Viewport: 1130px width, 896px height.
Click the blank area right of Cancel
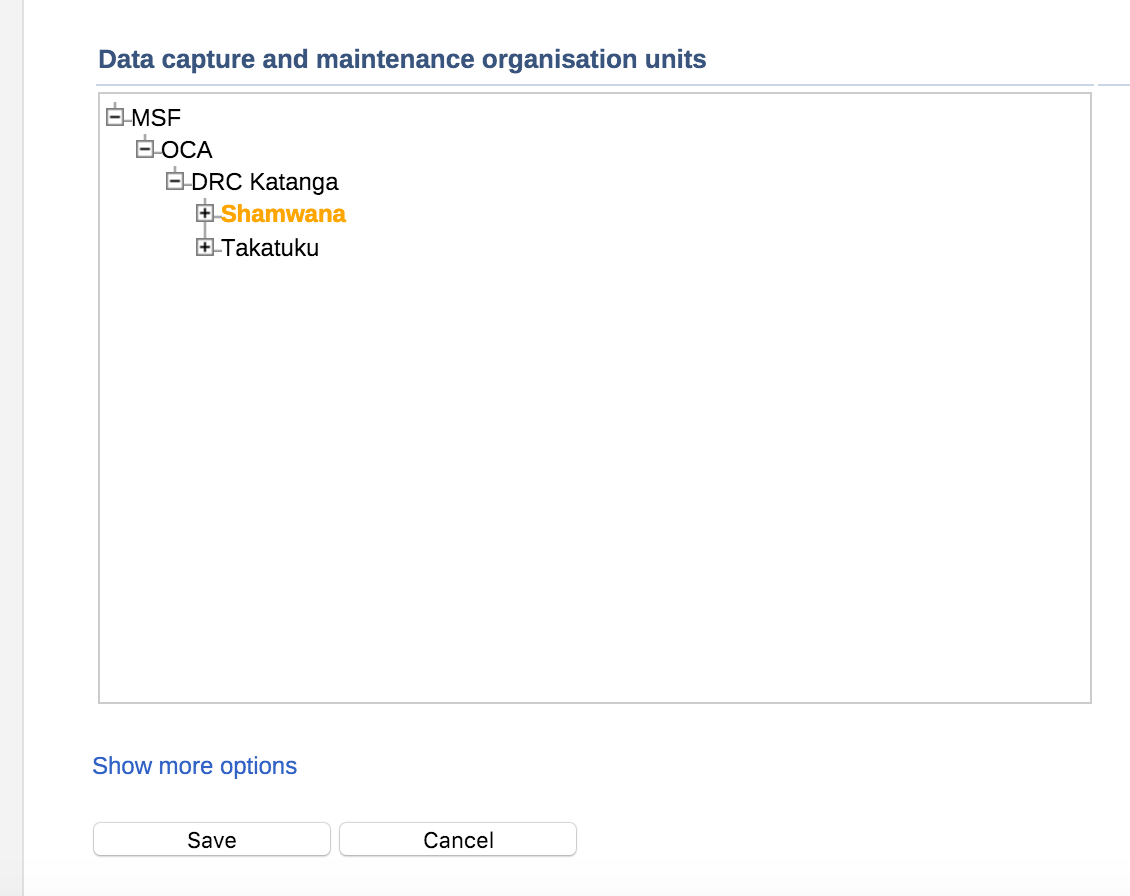pyautogui.click(x=800, y=840)
